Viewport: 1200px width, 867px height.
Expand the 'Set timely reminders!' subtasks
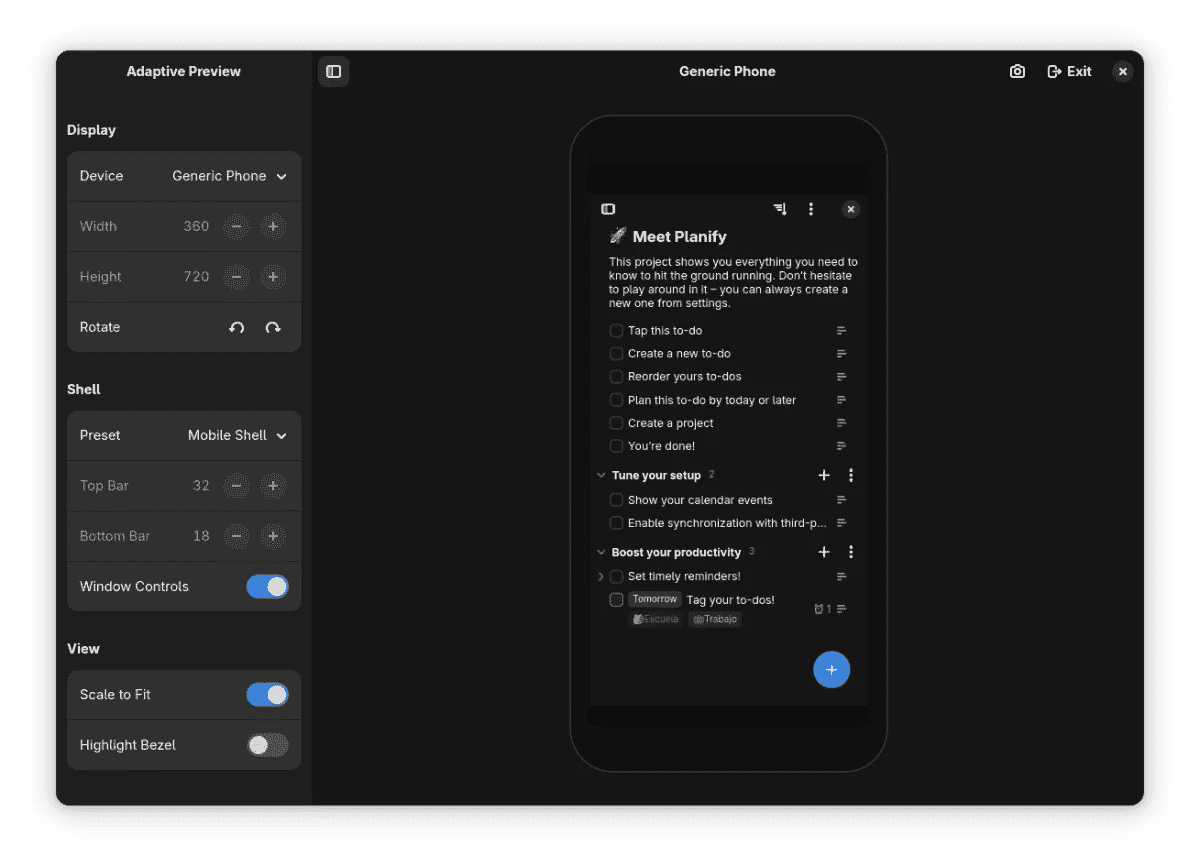[x=600, y=577]
